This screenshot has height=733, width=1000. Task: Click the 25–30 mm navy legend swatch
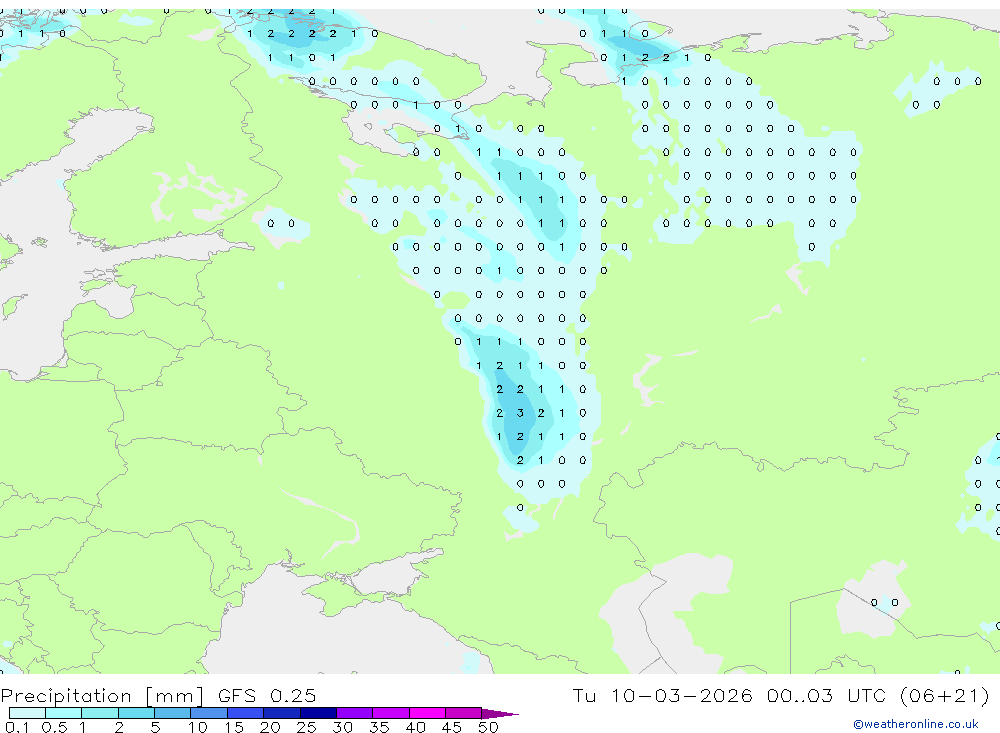pyautogui.click(x=318, y=713)
